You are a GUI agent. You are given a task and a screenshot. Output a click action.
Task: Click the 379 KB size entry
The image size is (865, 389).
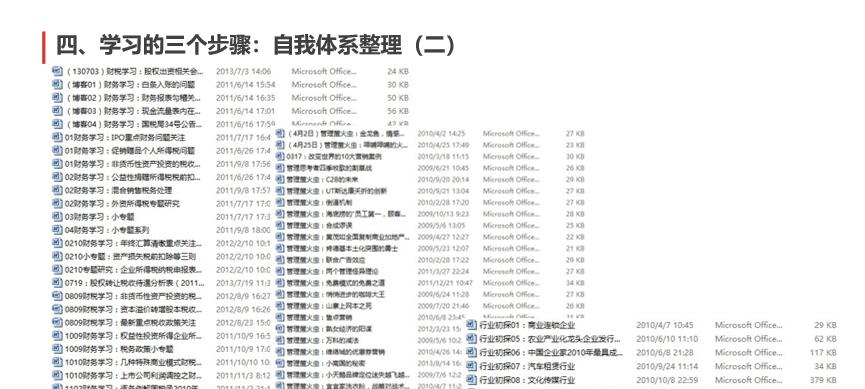click(825, 380)
